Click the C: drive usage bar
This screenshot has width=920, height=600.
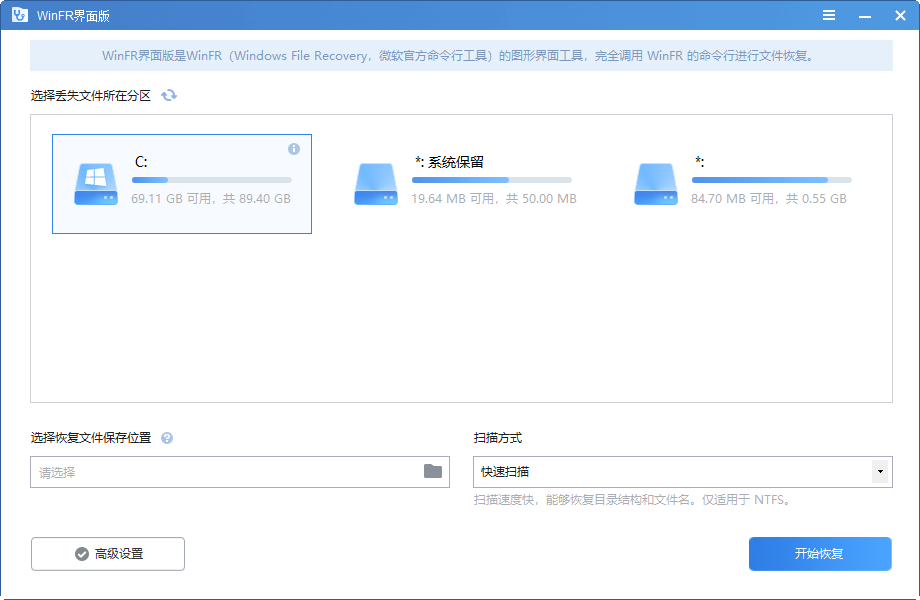[x=212, y=180]
